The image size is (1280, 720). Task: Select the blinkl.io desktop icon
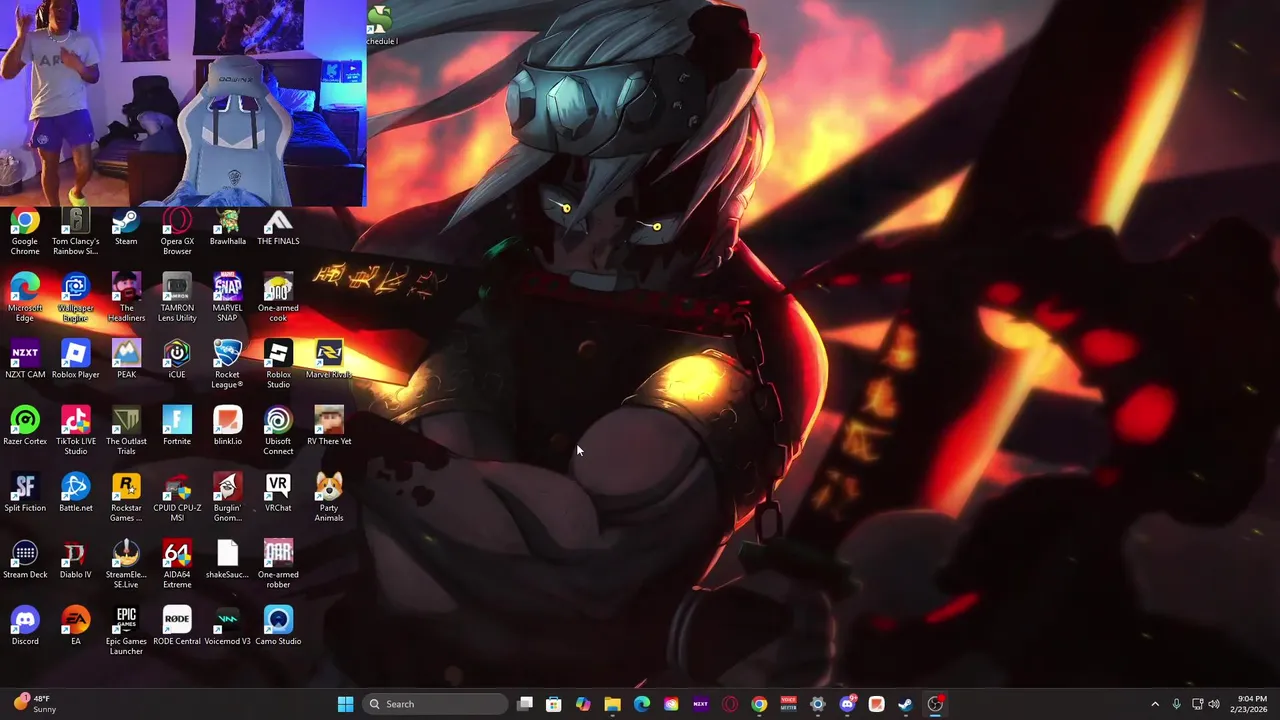[228, 426]
